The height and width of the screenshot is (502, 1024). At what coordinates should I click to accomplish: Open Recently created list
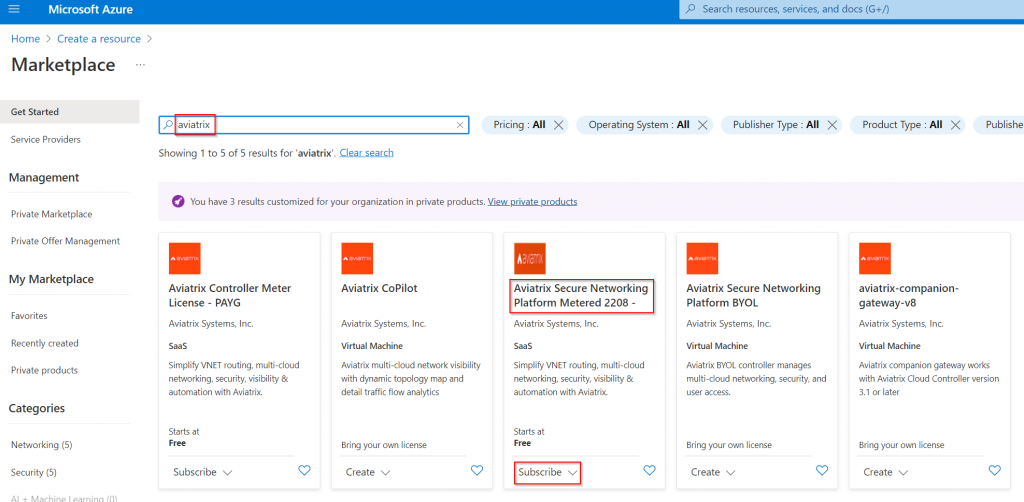point(44,343)
